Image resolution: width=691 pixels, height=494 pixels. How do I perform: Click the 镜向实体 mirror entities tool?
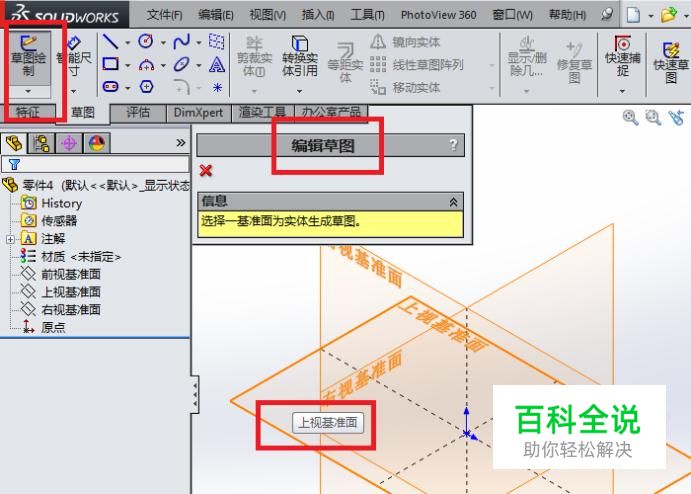coord(405,42)
